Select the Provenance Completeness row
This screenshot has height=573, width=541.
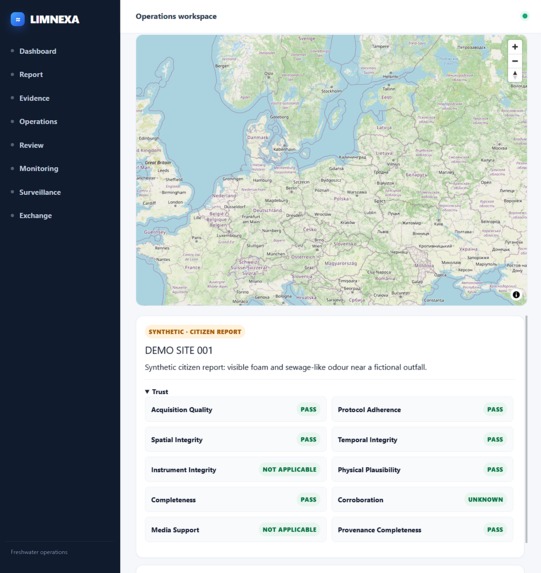click(x=422, y=530)
